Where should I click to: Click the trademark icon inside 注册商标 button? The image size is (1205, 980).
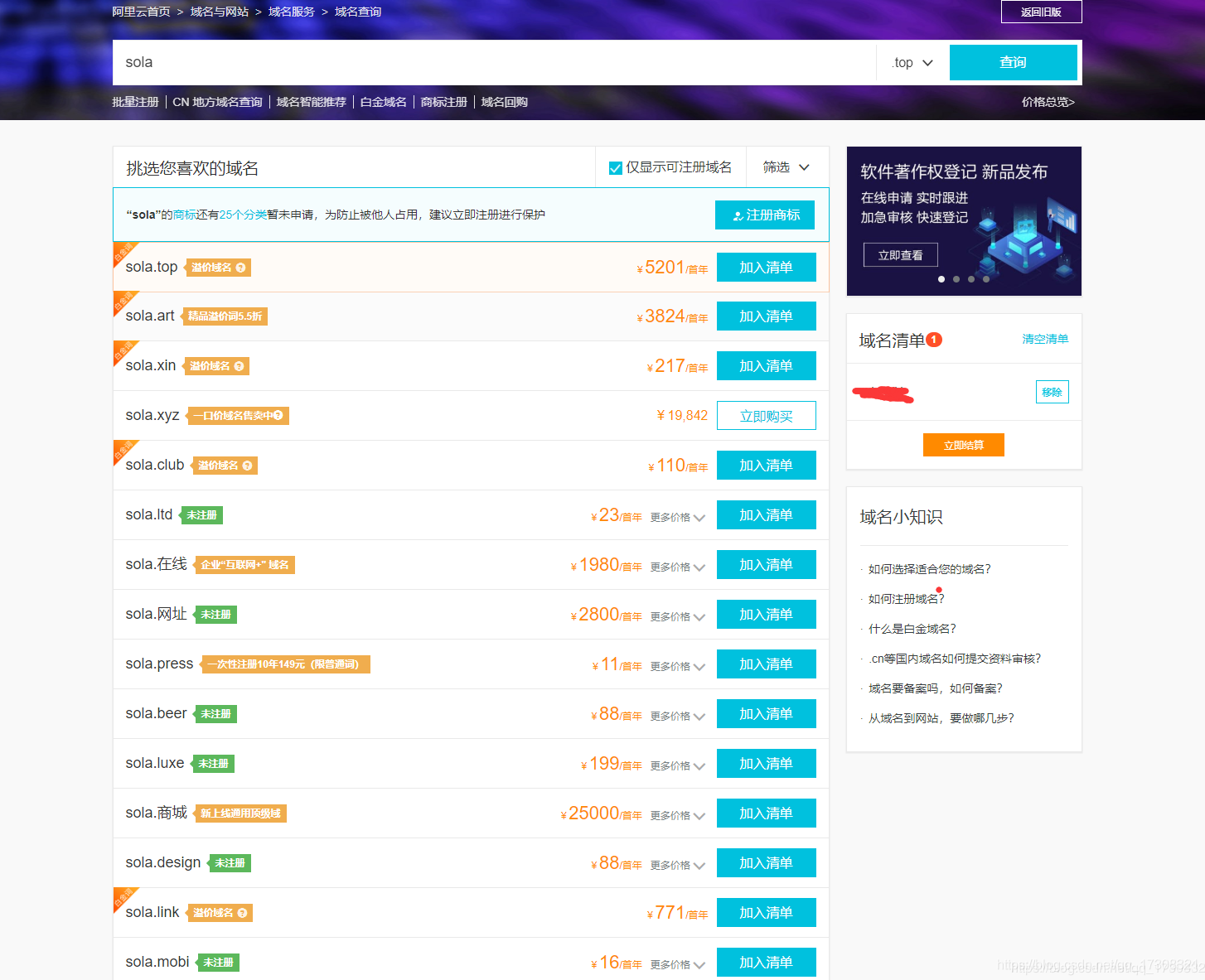(x=738, y=215)
